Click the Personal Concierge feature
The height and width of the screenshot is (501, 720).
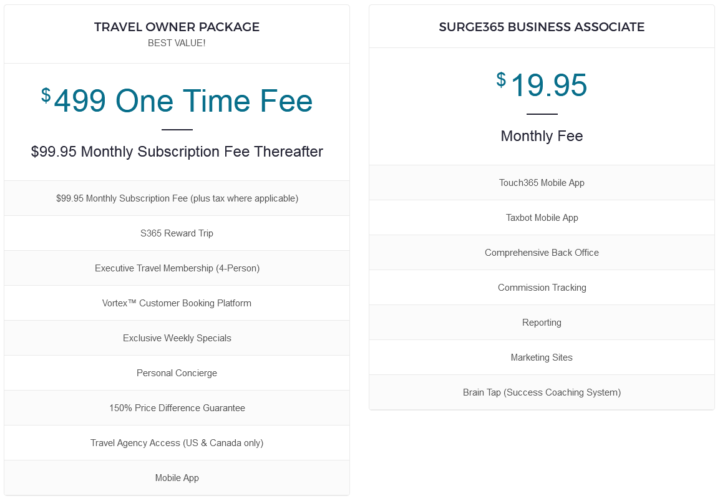click(x=177, y=373)
